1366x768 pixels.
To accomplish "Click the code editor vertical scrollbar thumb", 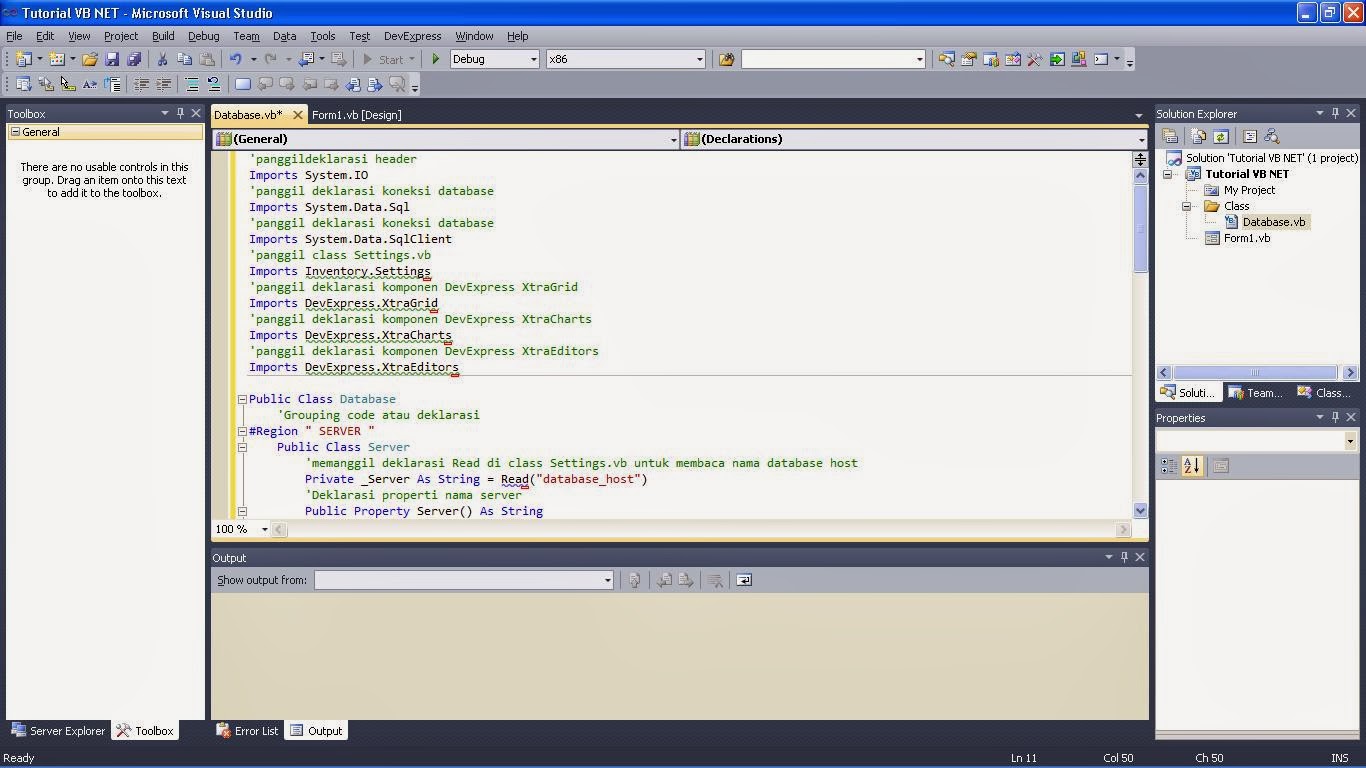I will pos(1140,228).
